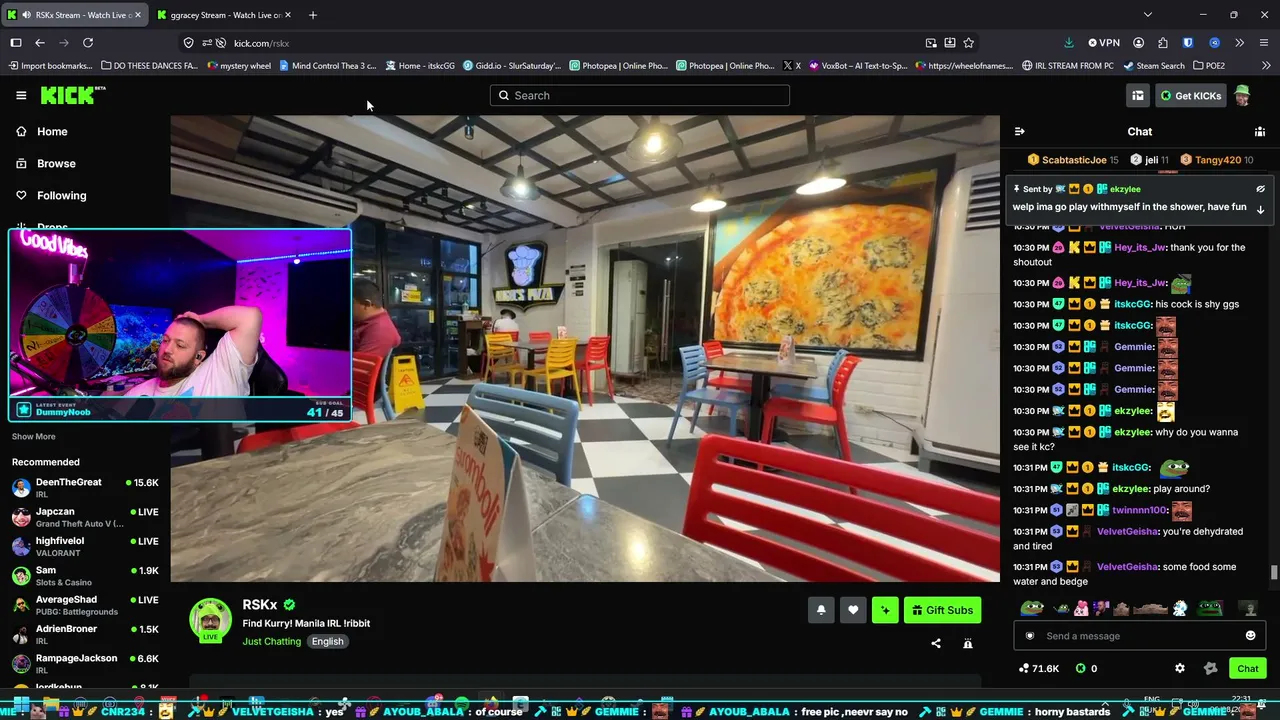Click VelvetGeisha's 'you're dehydrated and tired' message
Image resolution: width=1280 pixels, height=720 pixels.
1132,539
